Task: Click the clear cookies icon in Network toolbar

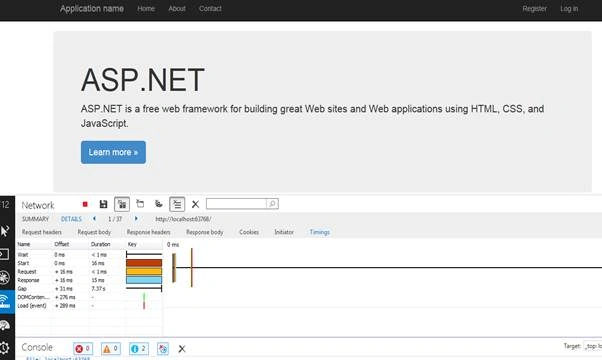Action: coord(159,204)
